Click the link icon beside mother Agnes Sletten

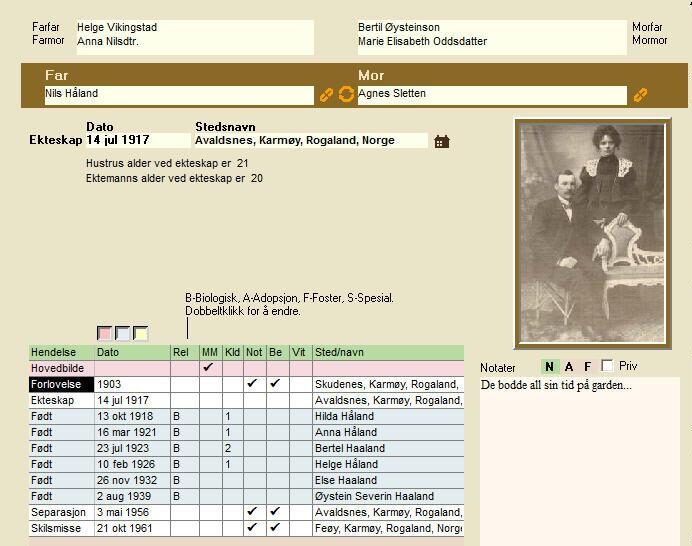tap(640, 95)
